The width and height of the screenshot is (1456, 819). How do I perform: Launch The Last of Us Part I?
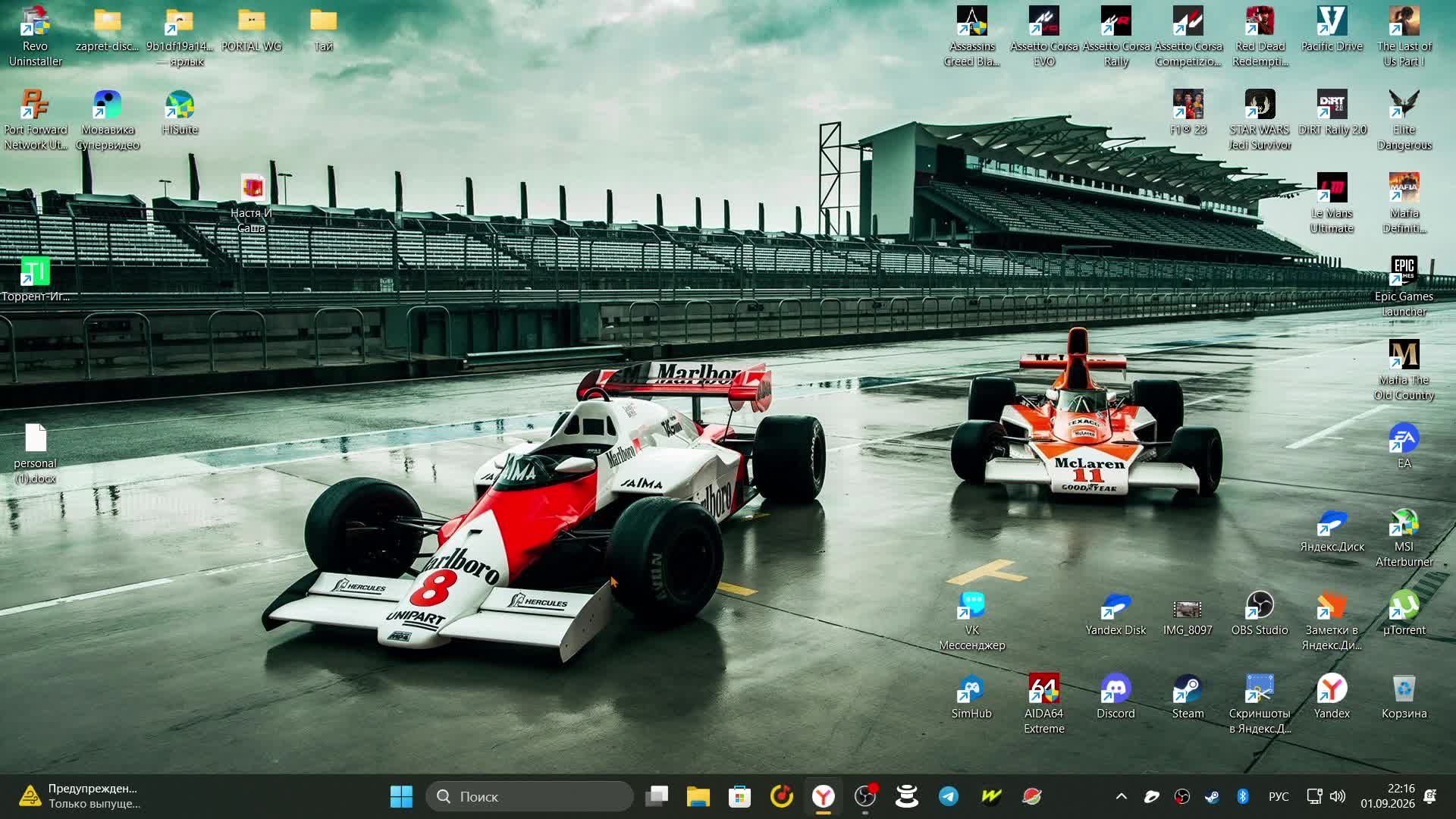[1404, 36]
